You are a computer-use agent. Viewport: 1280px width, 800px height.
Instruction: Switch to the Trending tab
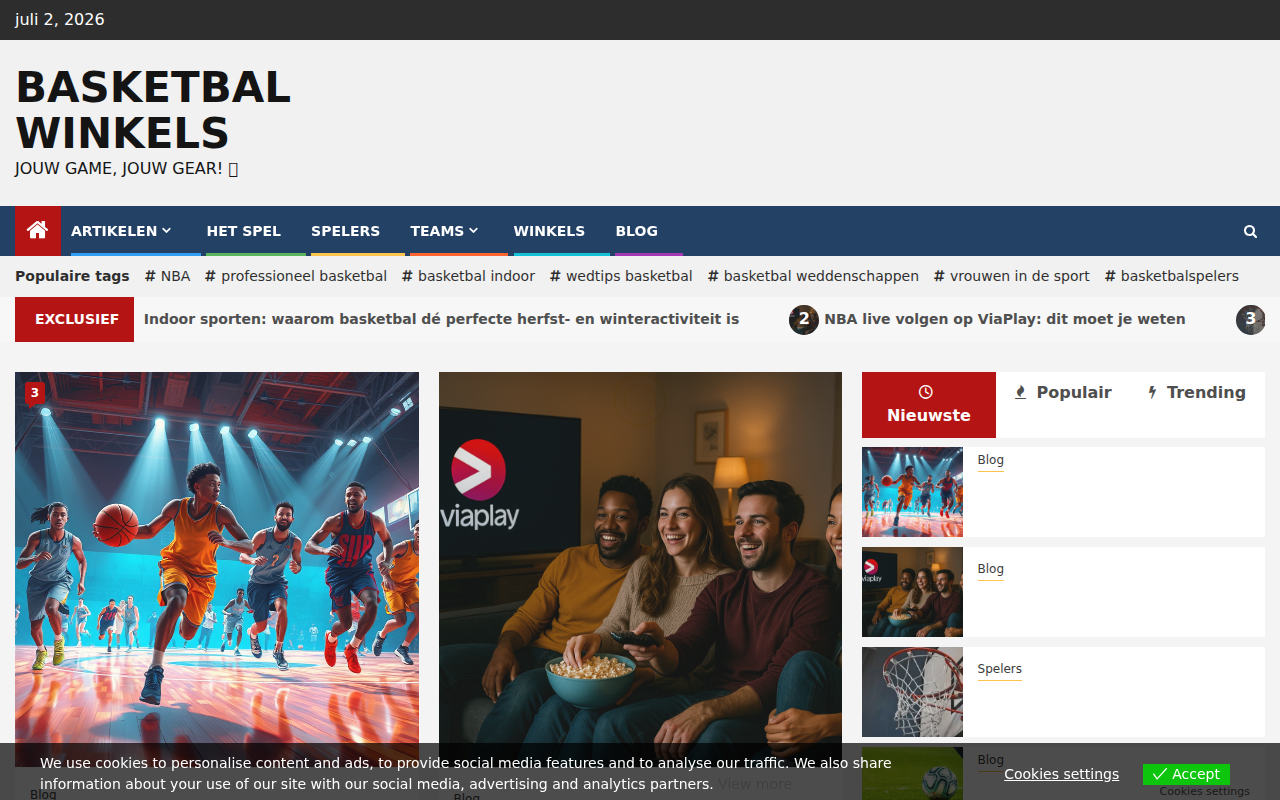(1197, 393)
